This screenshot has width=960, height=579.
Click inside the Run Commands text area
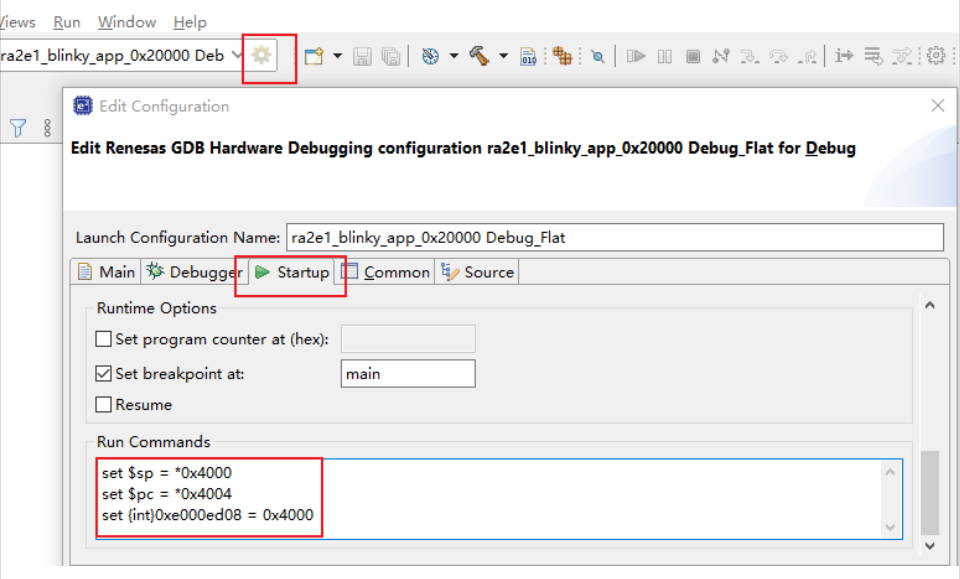[x=499, y=499]
